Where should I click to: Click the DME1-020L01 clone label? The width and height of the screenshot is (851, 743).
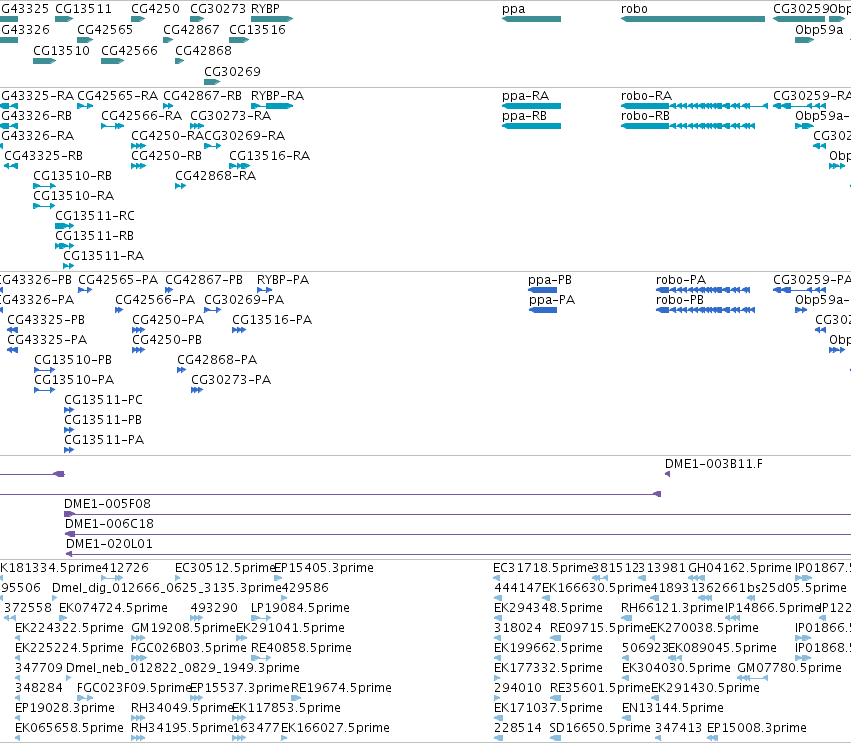[x=110, y=545]
